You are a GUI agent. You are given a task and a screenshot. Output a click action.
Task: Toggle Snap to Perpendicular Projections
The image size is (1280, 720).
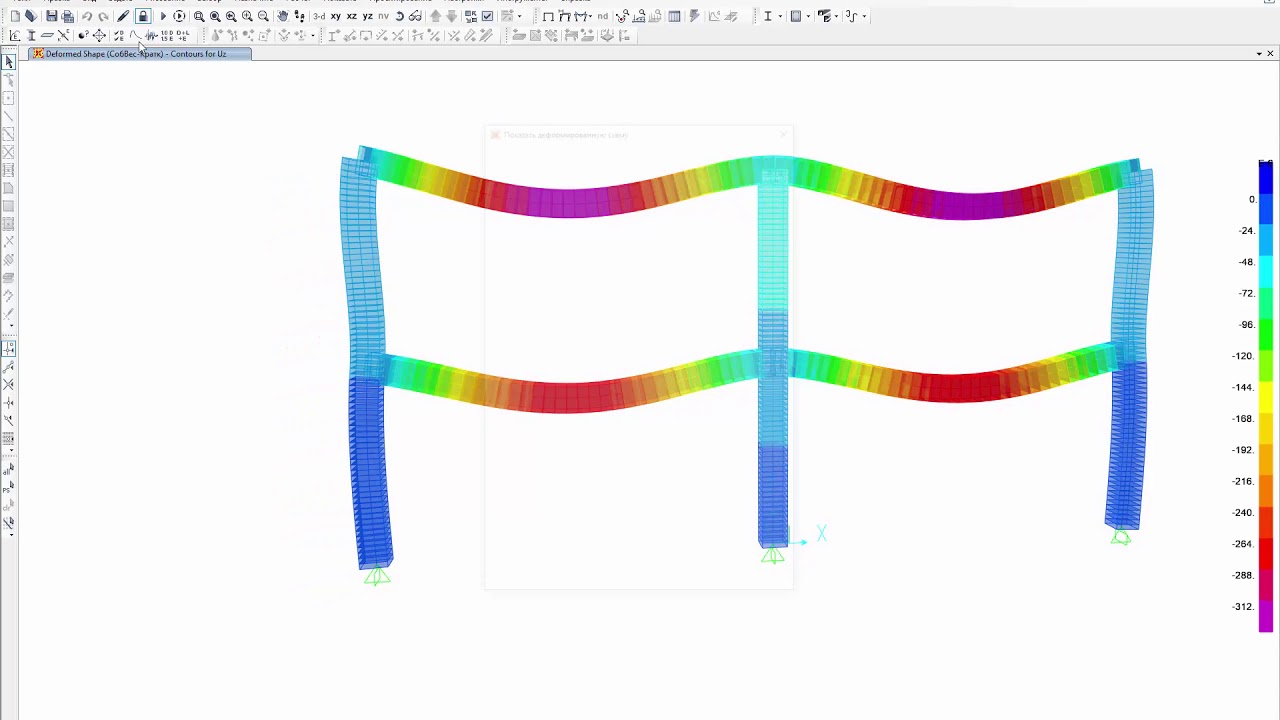point(9,402)
